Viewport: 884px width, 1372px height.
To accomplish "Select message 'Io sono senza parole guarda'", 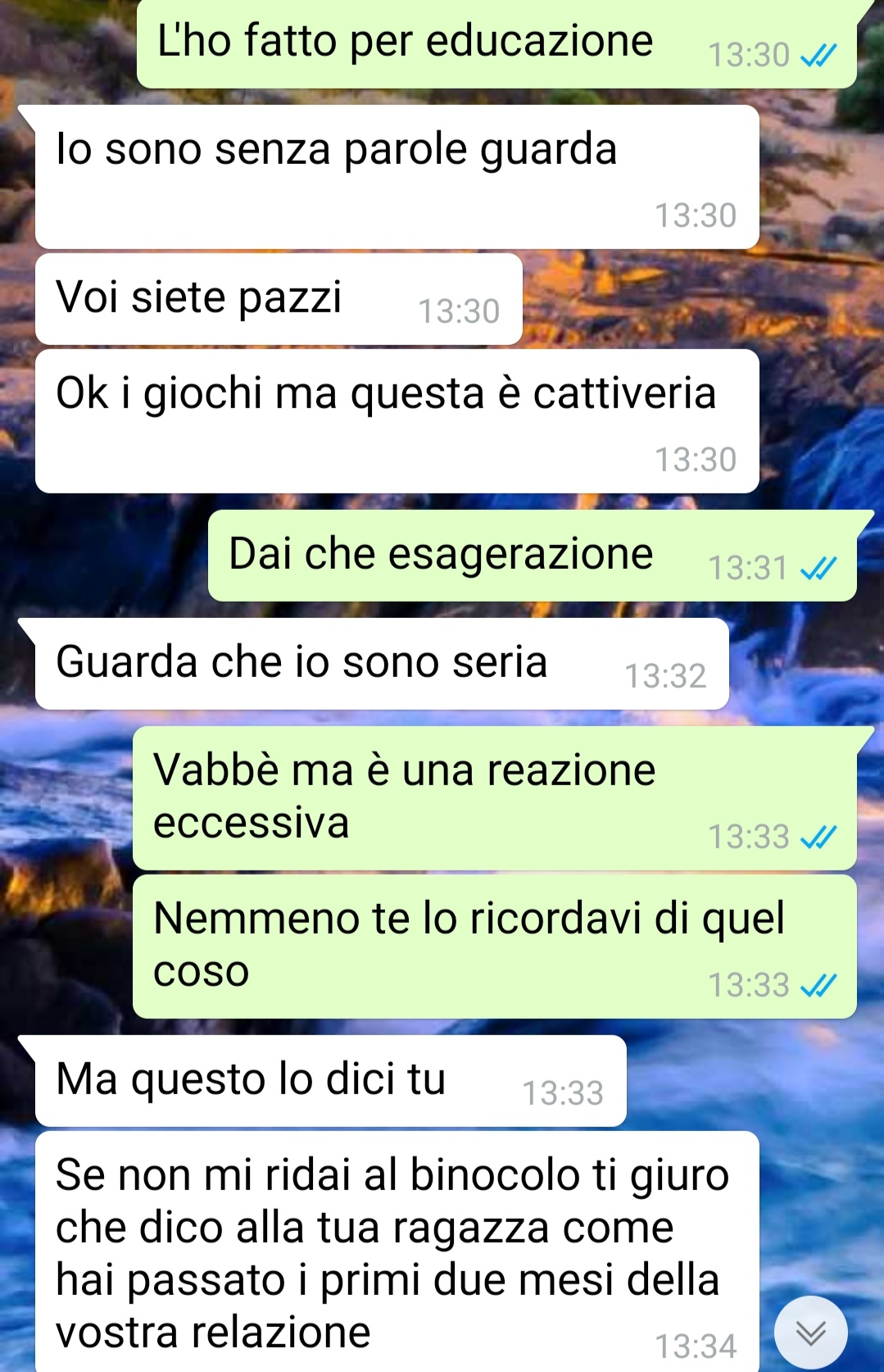I will click(x=397, y=177).
